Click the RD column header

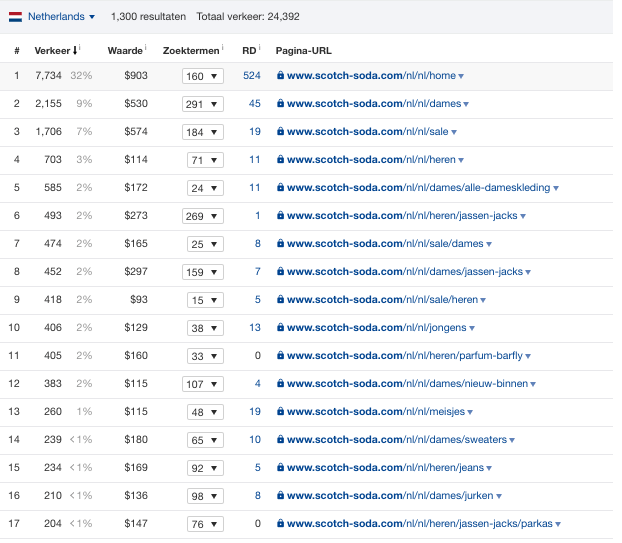[x=249, y=51]
